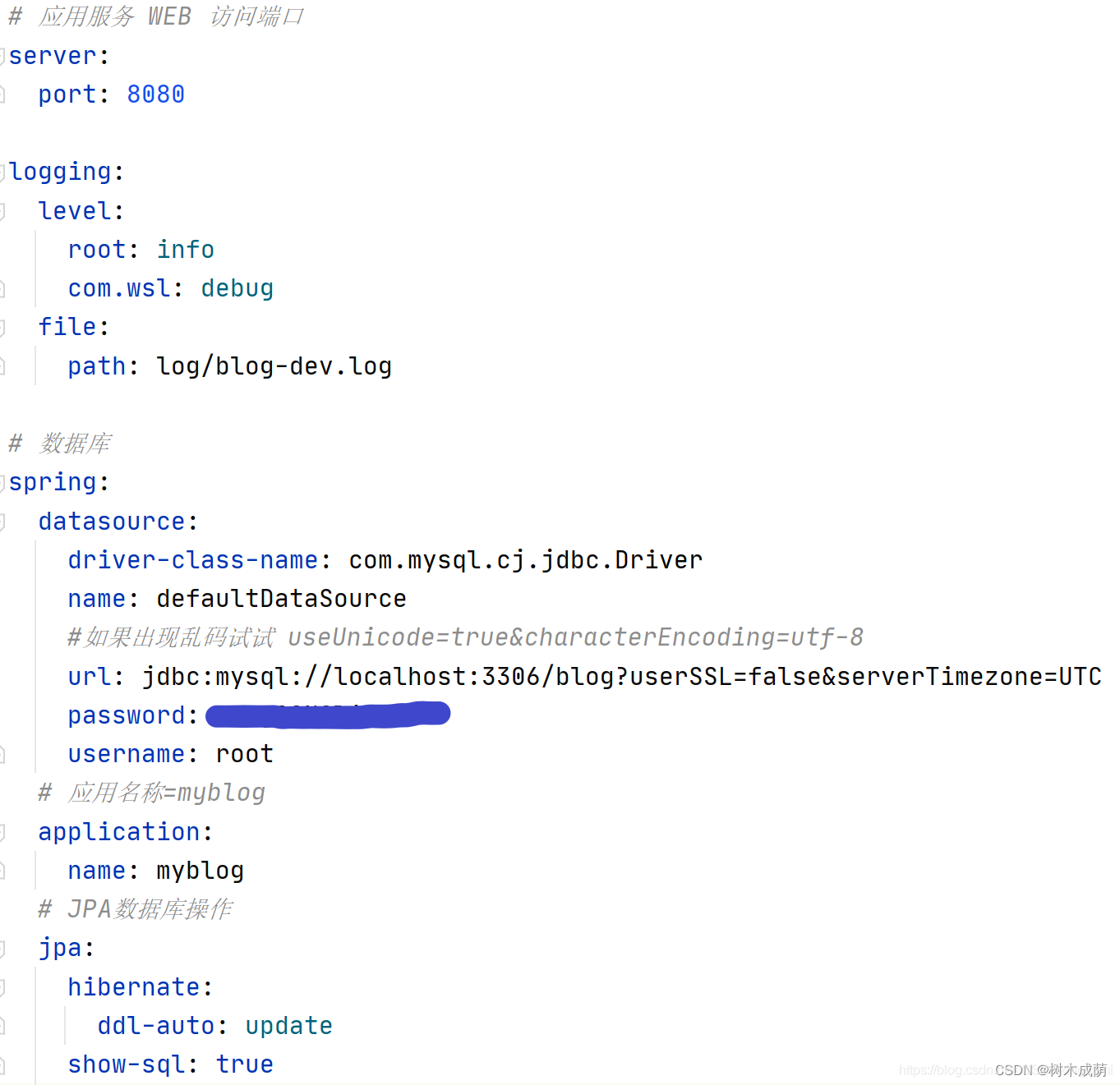This screenshot has width=1120, height=1085.
Task: Collapse the level section fold marker
Action: (x=2, y=211)
